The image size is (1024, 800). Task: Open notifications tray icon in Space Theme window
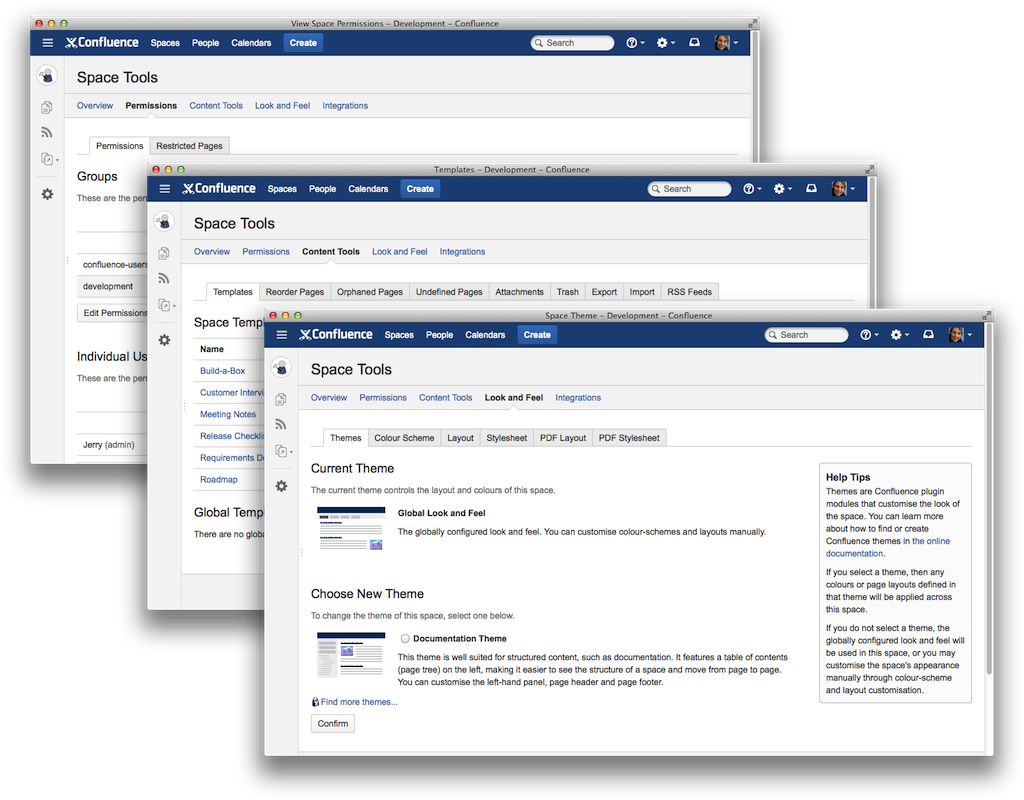click(928, 334)
